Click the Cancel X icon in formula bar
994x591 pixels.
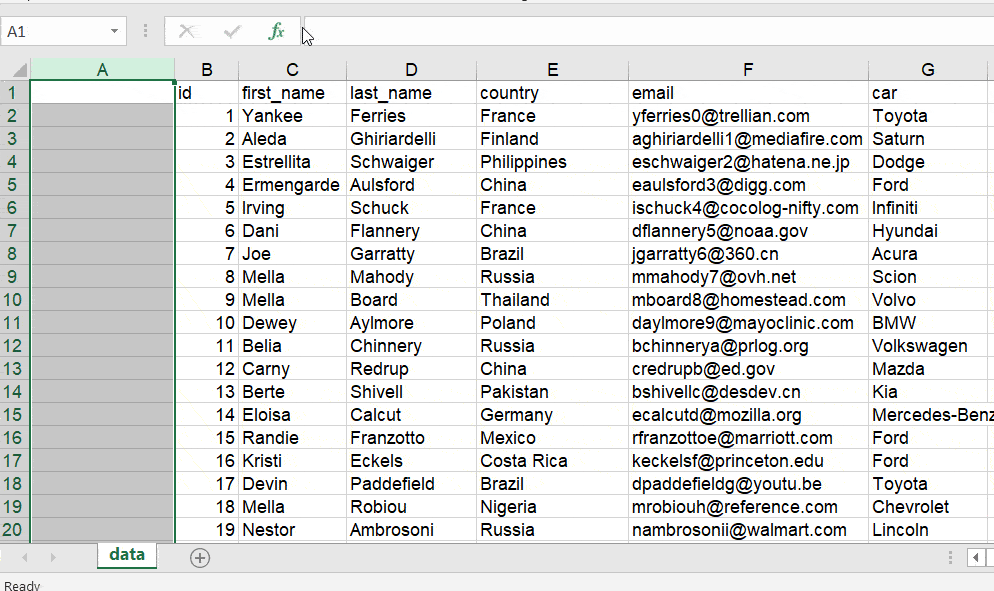point(186,31)
